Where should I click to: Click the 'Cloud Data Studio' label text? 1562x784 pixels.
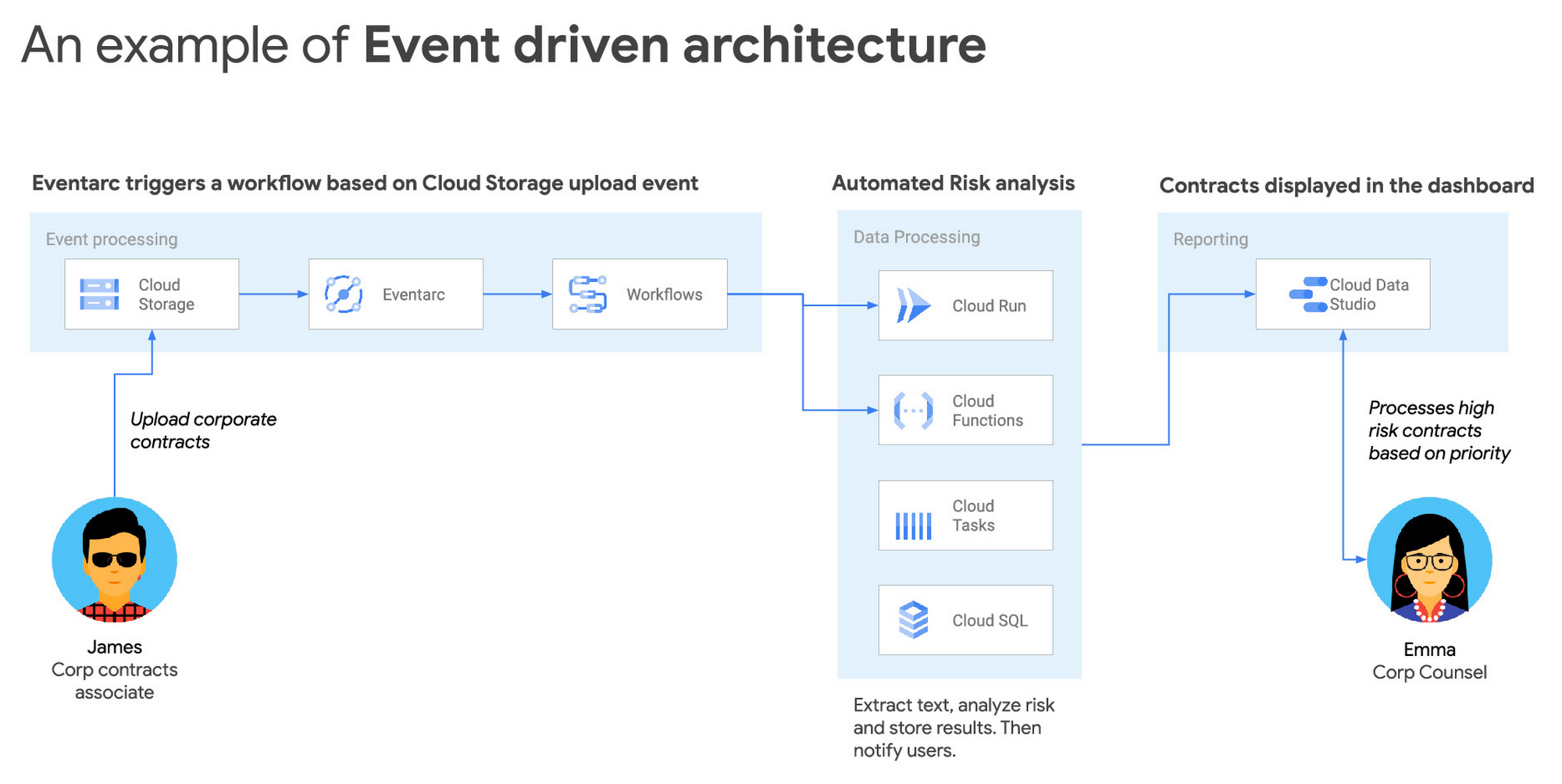(1369, 294)
